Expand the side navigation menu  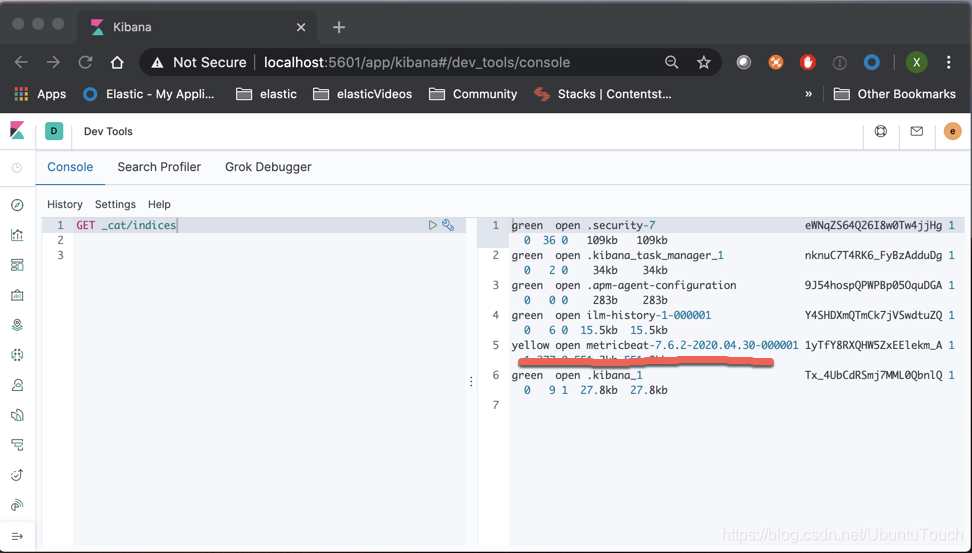[x=17, y=536]
